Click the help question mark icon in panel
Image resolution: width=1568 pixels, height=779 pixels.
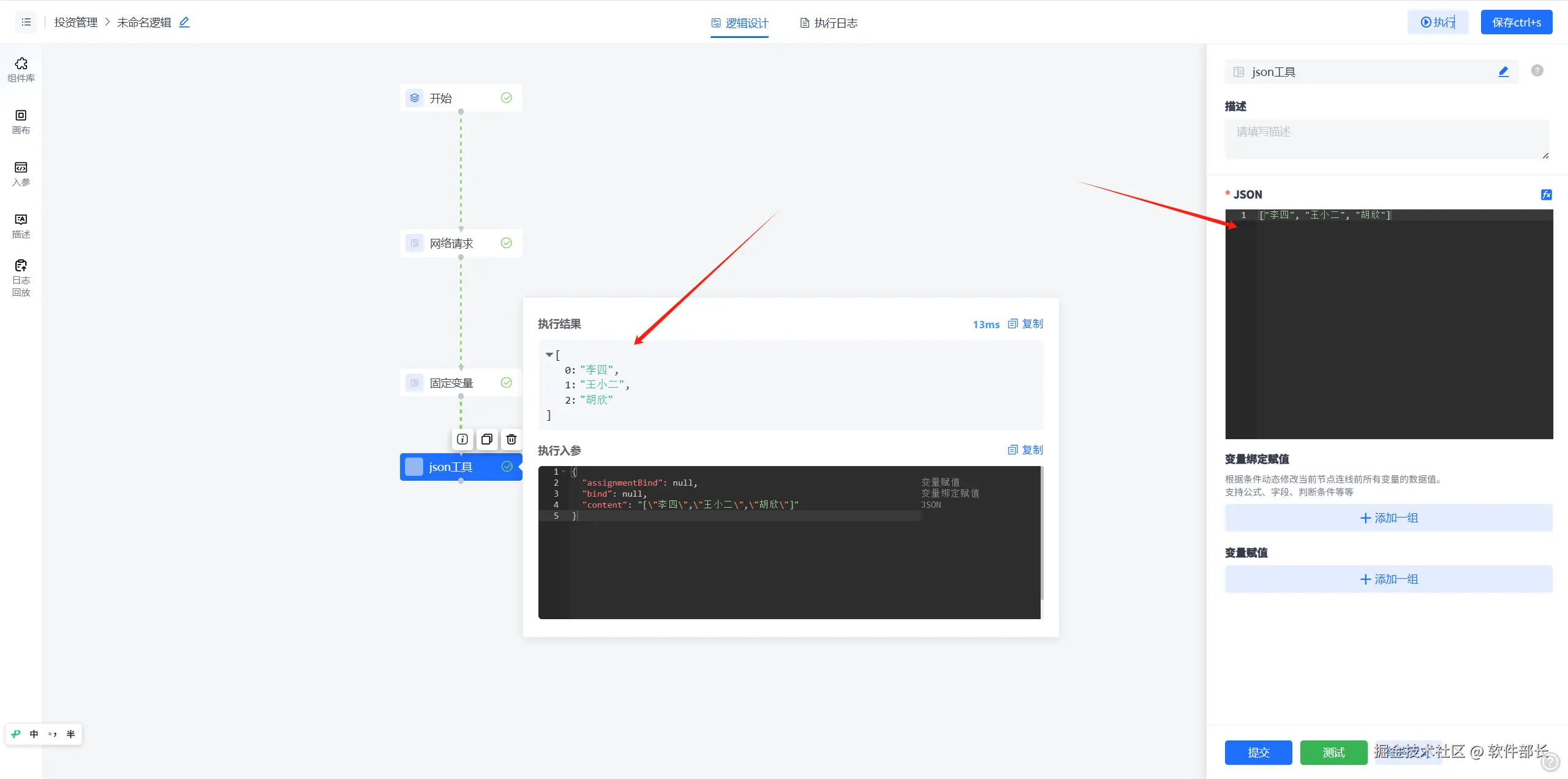1537,71
